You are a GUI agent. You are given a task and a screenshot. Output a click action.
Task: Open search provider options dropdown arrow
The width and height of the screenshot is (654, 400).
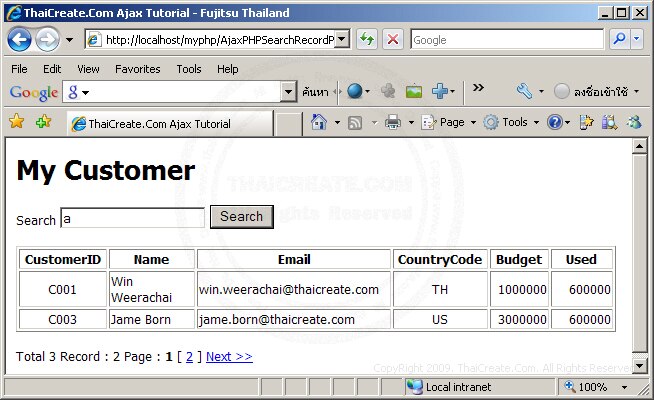(636, 39)
